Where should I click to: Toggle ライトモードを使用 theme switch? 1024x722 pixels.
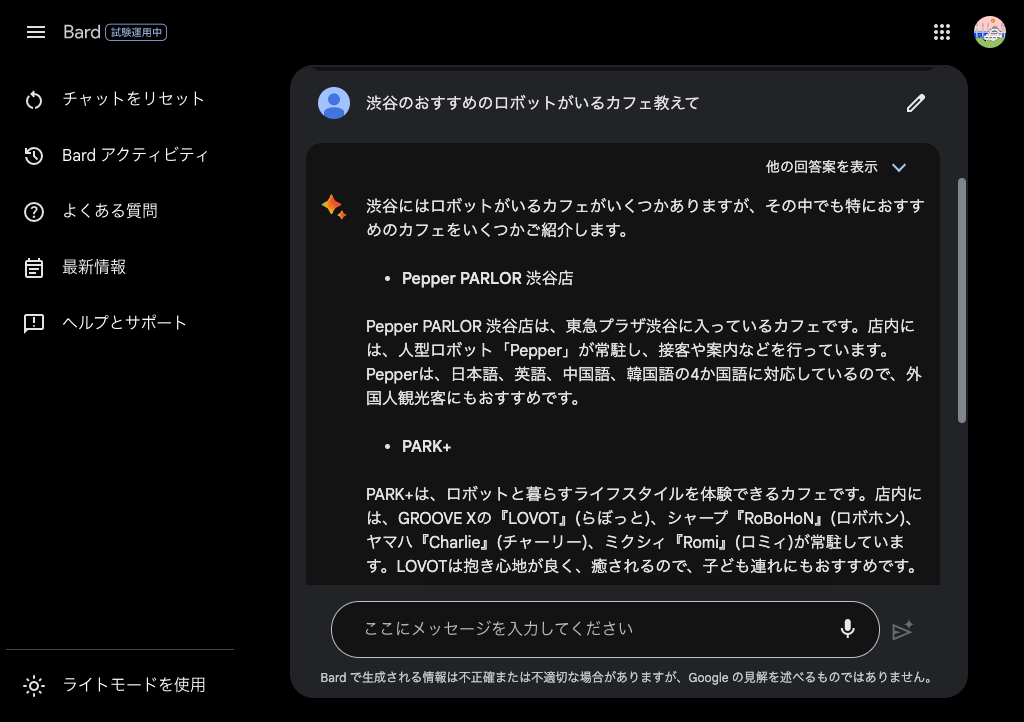pos(134,685)
